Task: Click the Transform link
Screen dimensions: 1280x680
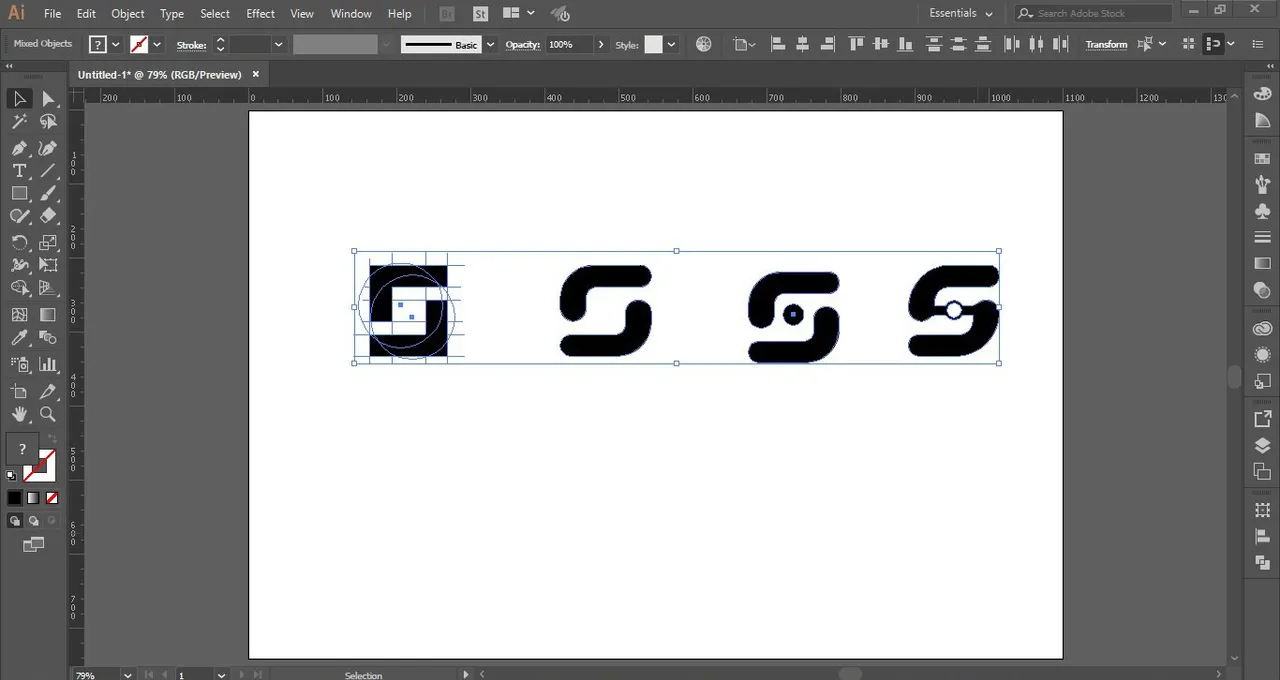Action: (x=1106, y=44)
